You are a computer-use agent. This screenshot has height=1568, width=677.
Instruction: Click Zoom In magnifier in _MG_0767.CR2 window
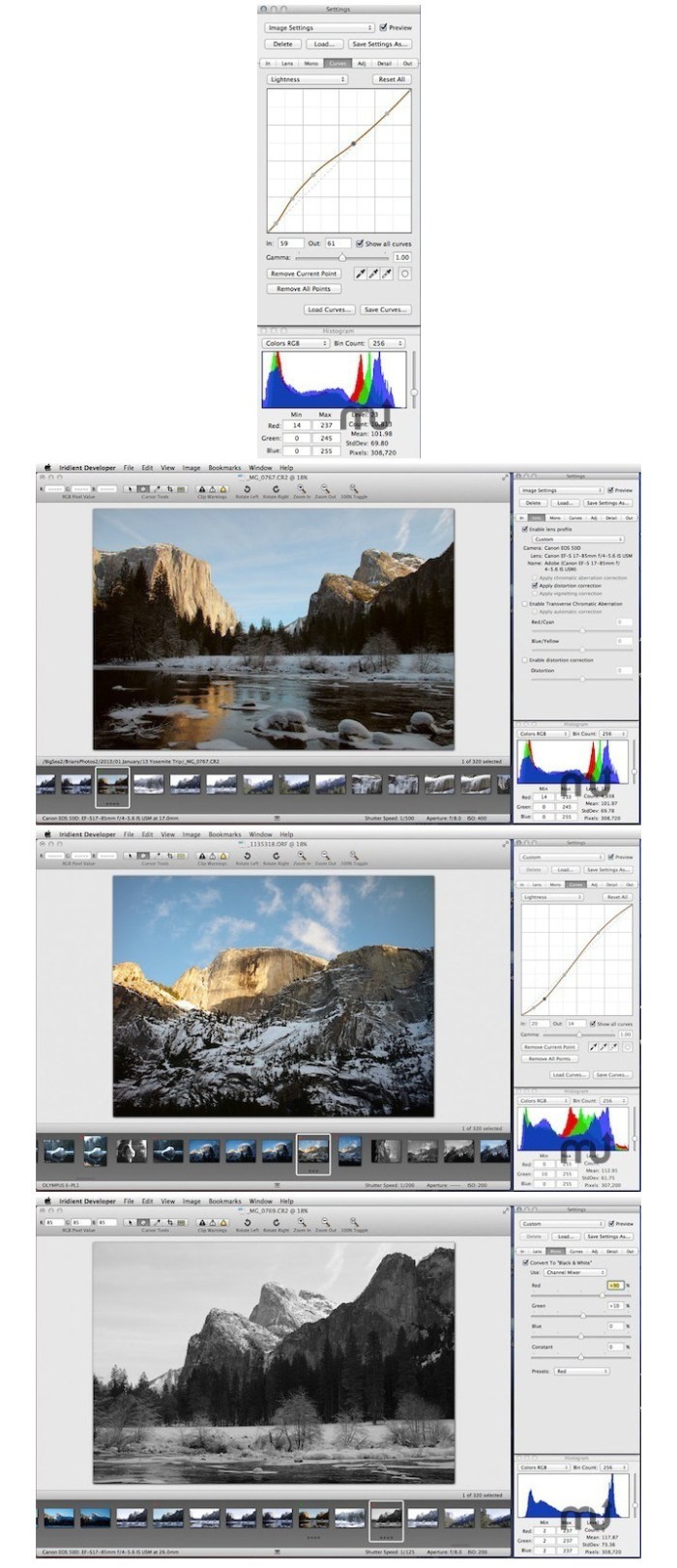click(x=301, y=489)
